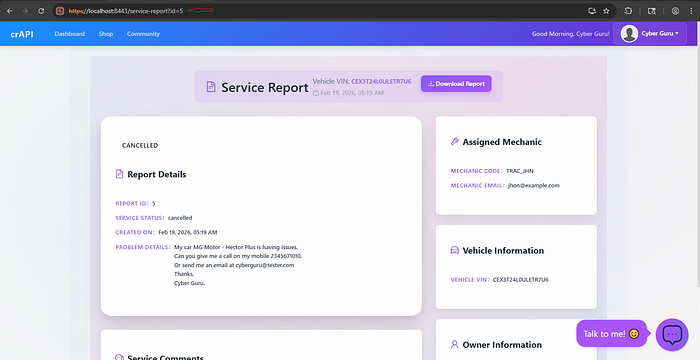Screen dimensions: 700x360
Task: Click the line with cyberguru@tester.com
Action: point(234,265)
